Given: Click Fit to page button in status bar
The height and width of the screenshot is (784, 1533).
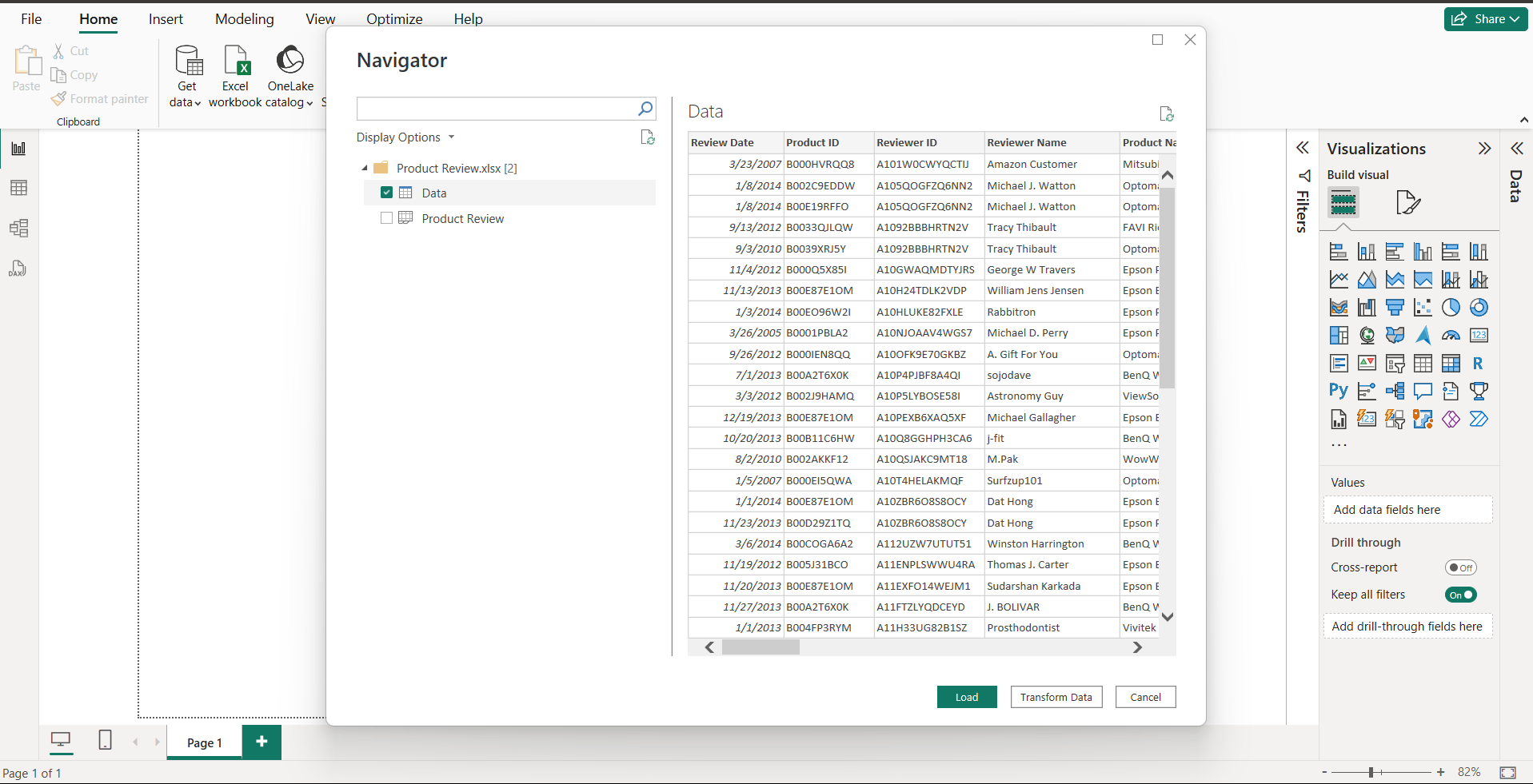Looking at the screenshot, I should pos(1508,772).
